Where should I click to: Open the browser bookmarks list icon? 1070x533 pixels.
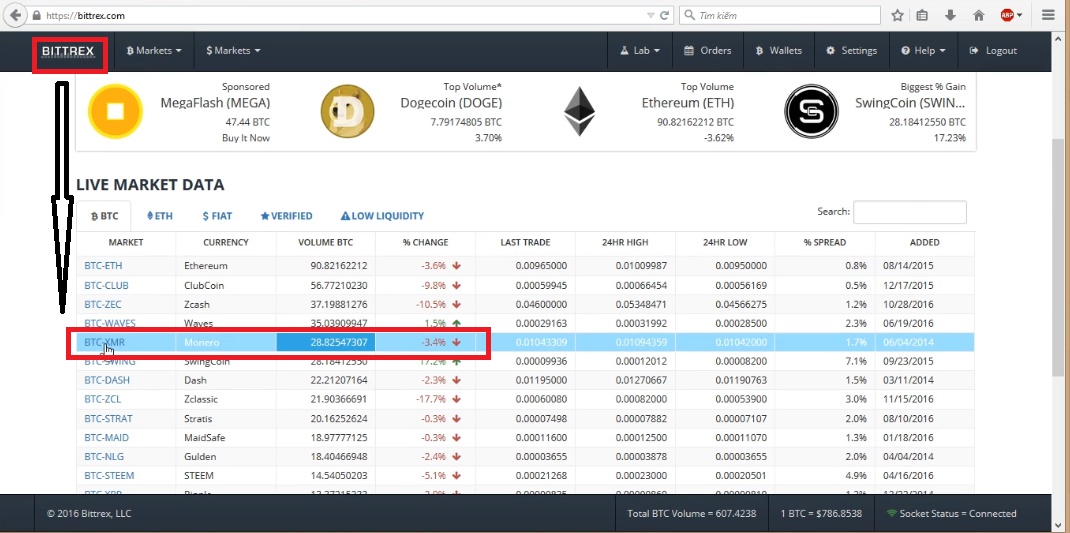922,15
